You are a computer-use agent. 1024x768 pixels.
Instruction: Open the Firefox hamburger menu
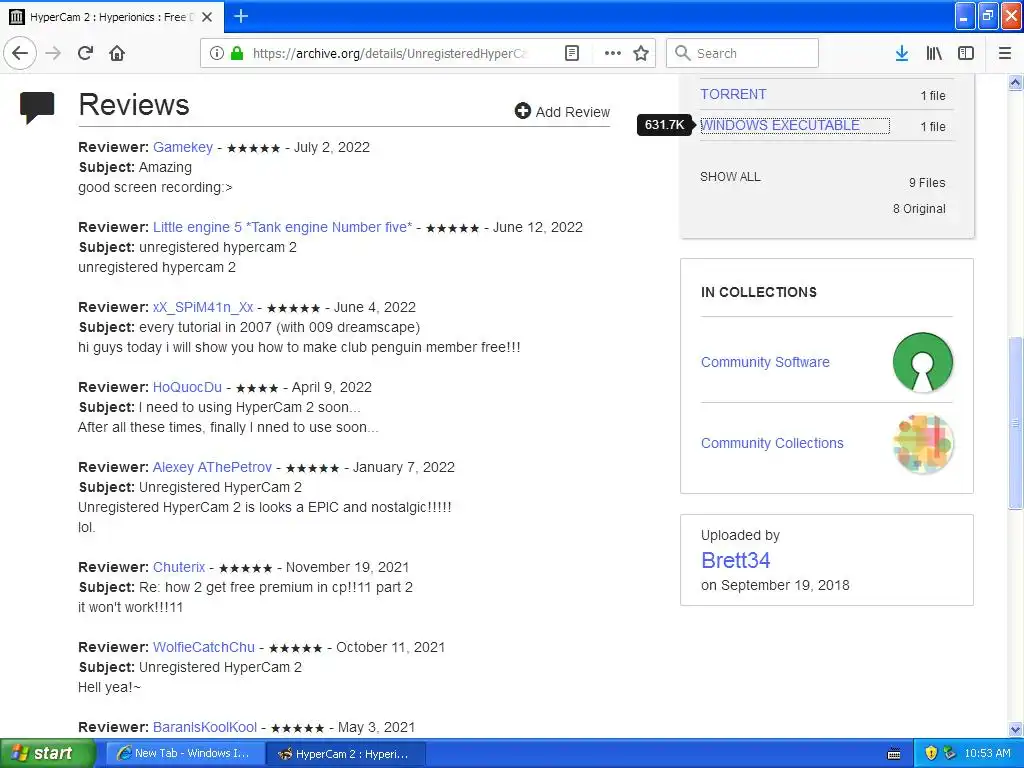tap(1005, 53)
